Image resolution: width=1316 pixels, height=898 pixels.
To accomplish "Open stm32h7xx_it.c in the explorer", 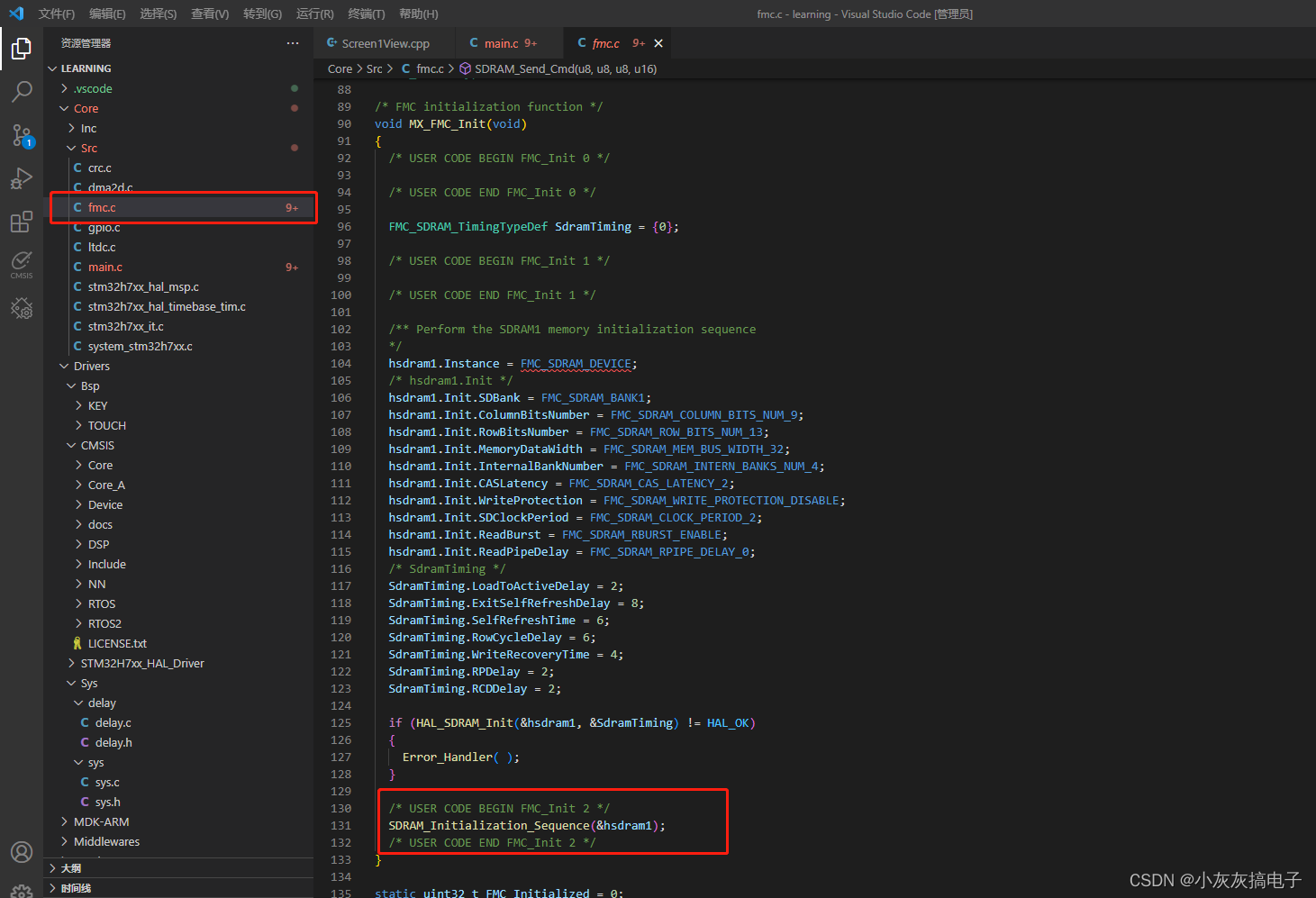I will click(125, 326).
